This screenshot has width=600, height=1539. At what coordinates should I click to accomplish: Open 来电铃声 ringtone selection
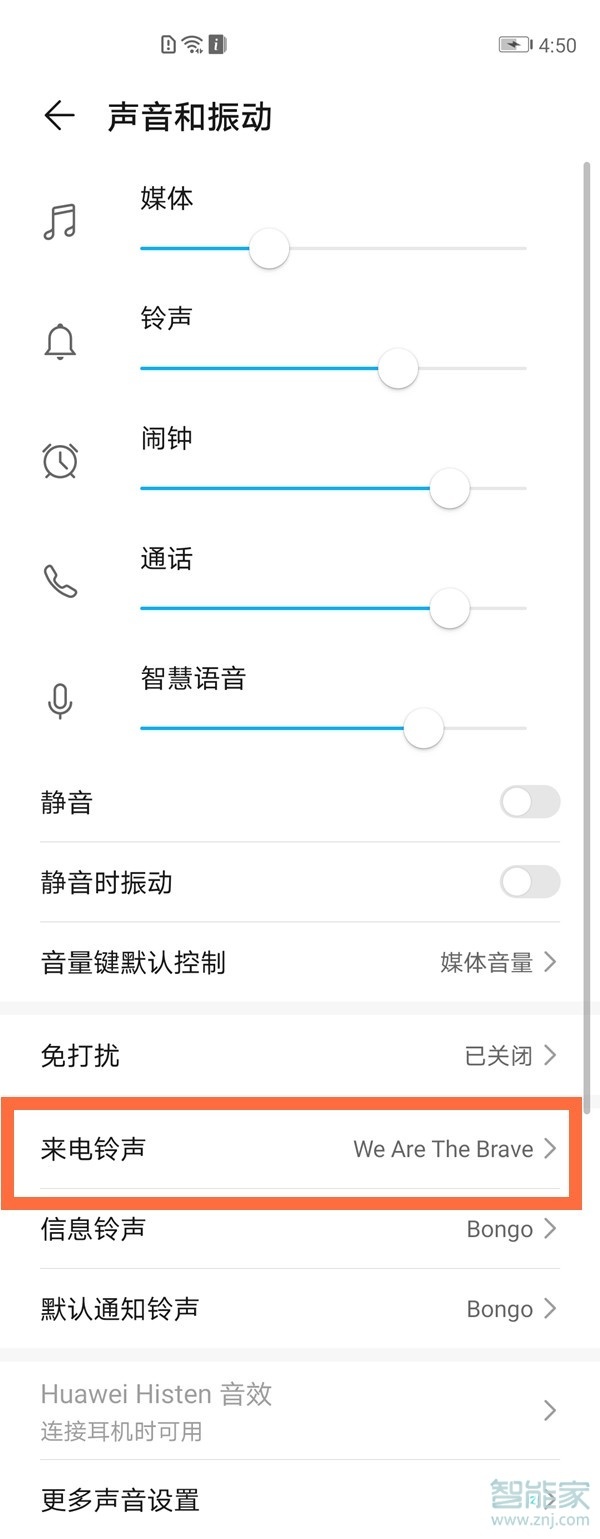point(300,1149)
